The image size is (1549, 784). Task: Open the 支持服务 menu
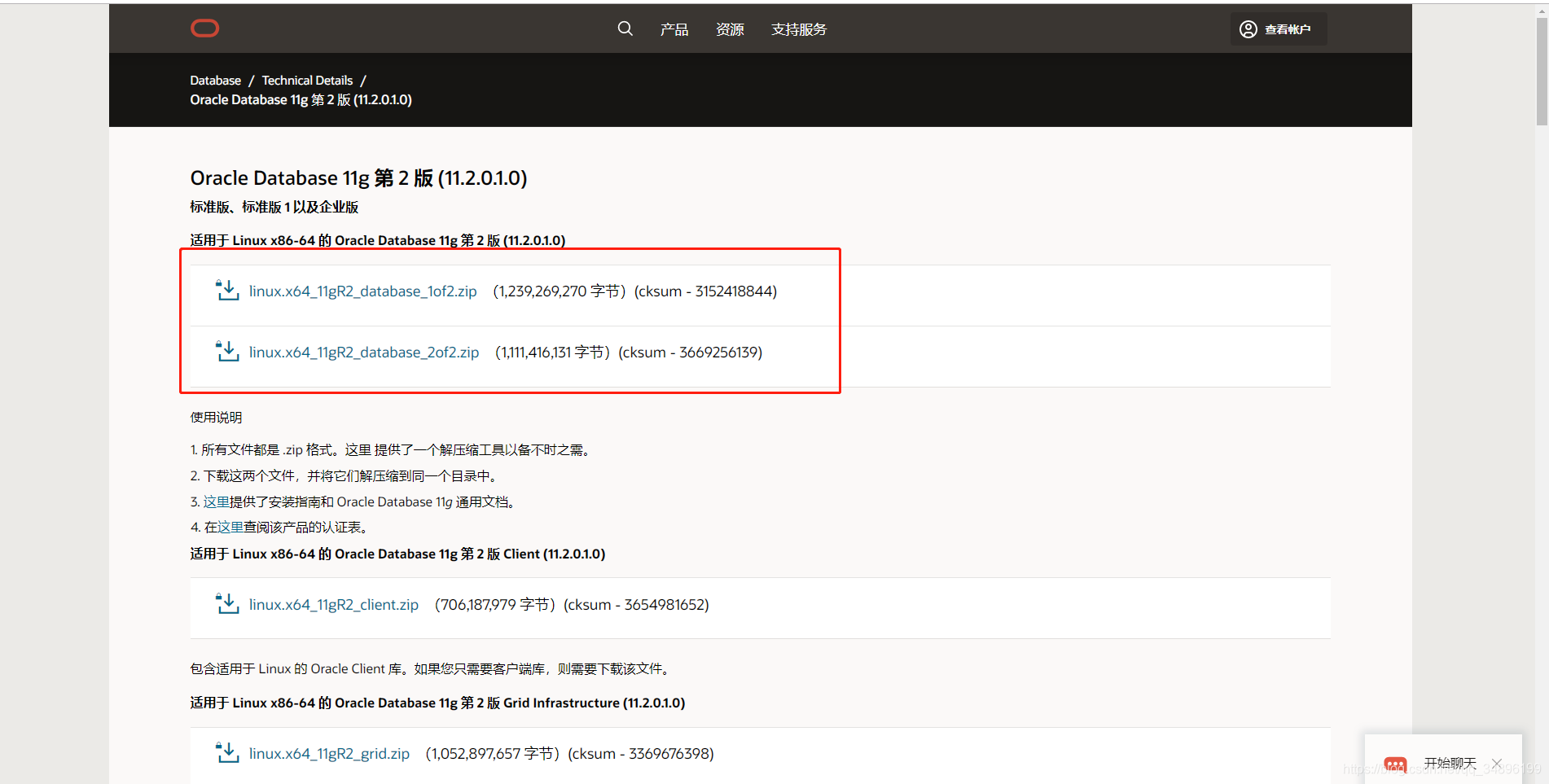[799, 29]
